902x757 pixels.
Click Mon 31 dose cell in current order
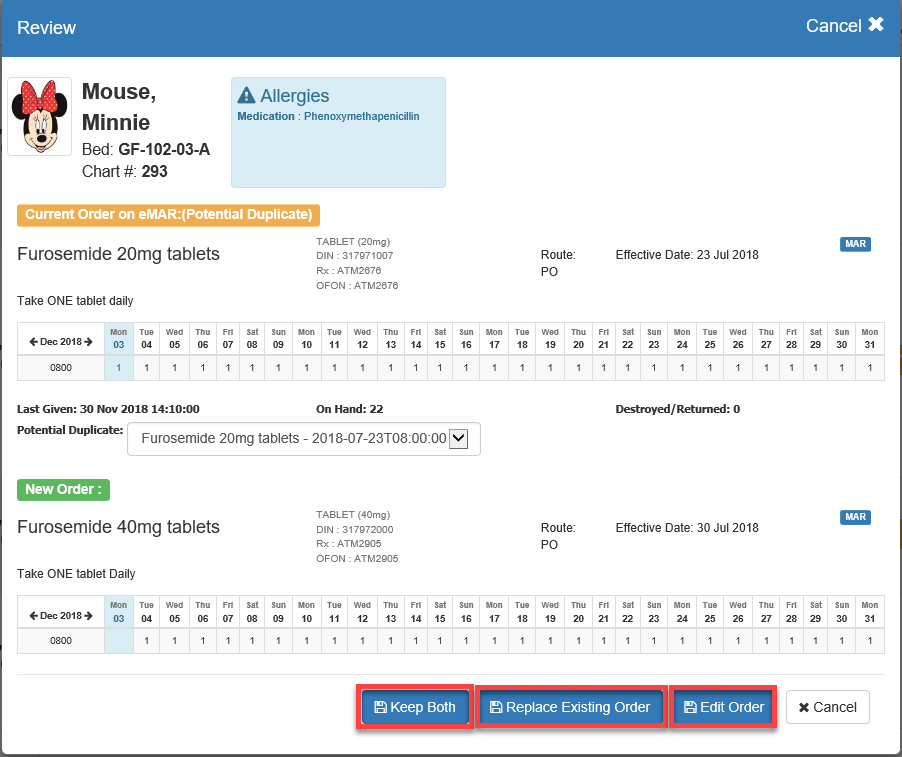pos(869,368)
